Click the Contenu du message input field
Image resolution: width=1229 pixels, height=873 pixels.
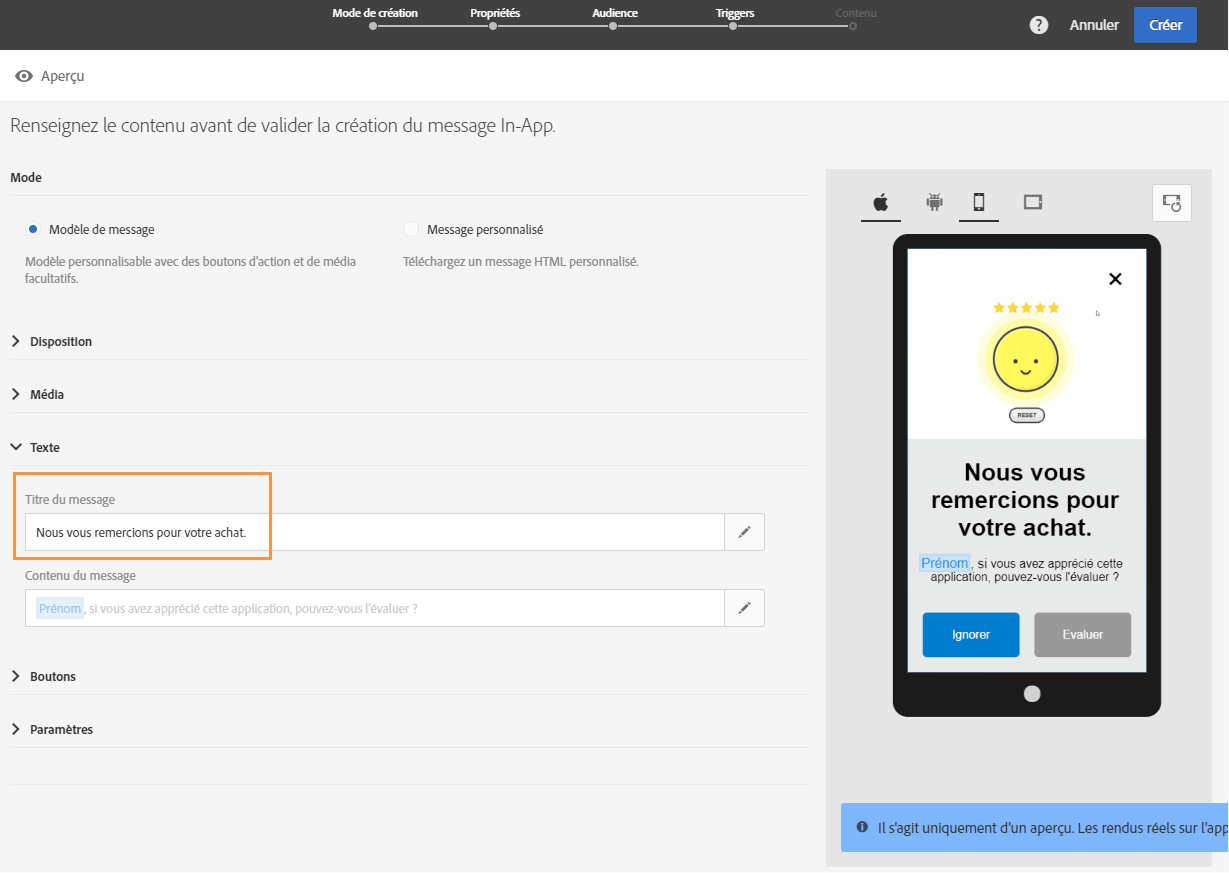[x=375, y=608]
